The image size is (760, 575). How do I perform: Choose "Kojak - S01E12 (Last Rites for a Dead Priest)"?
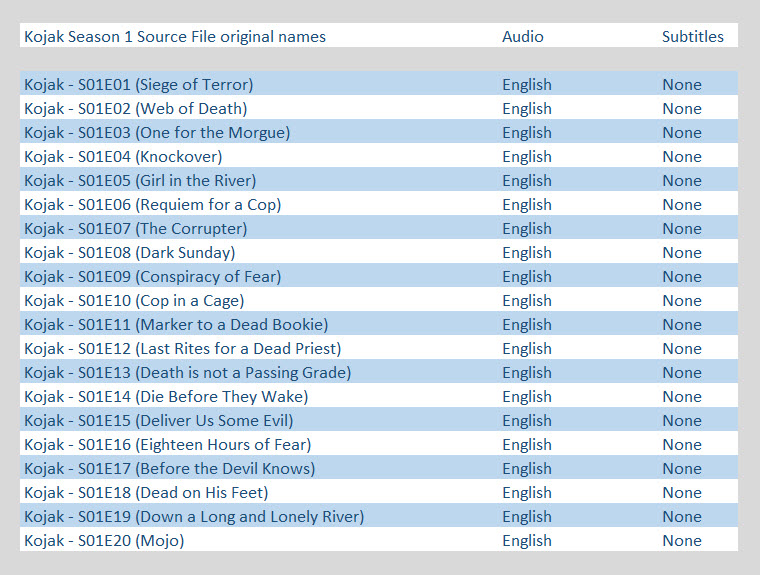pos(183,349)
